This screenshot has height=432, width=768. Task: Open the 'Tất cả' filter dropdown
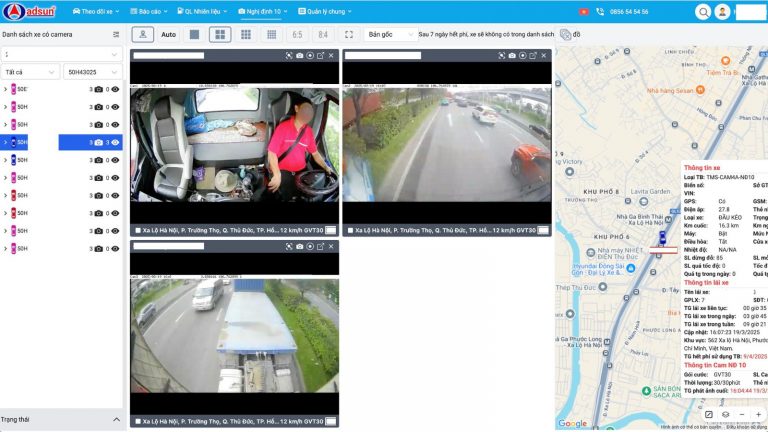30,72
